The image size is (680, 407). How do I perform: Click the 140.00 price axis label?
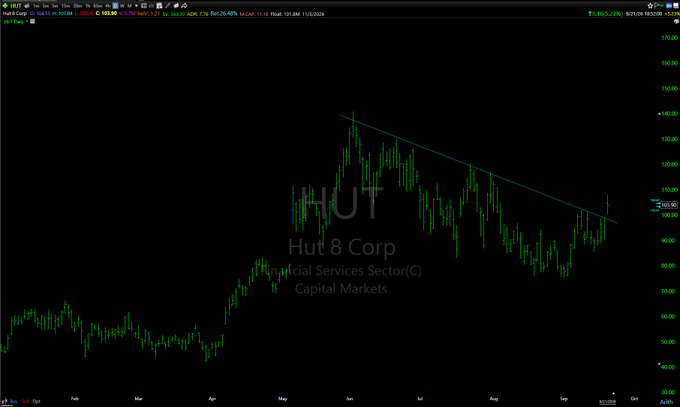tap(670, 114)
